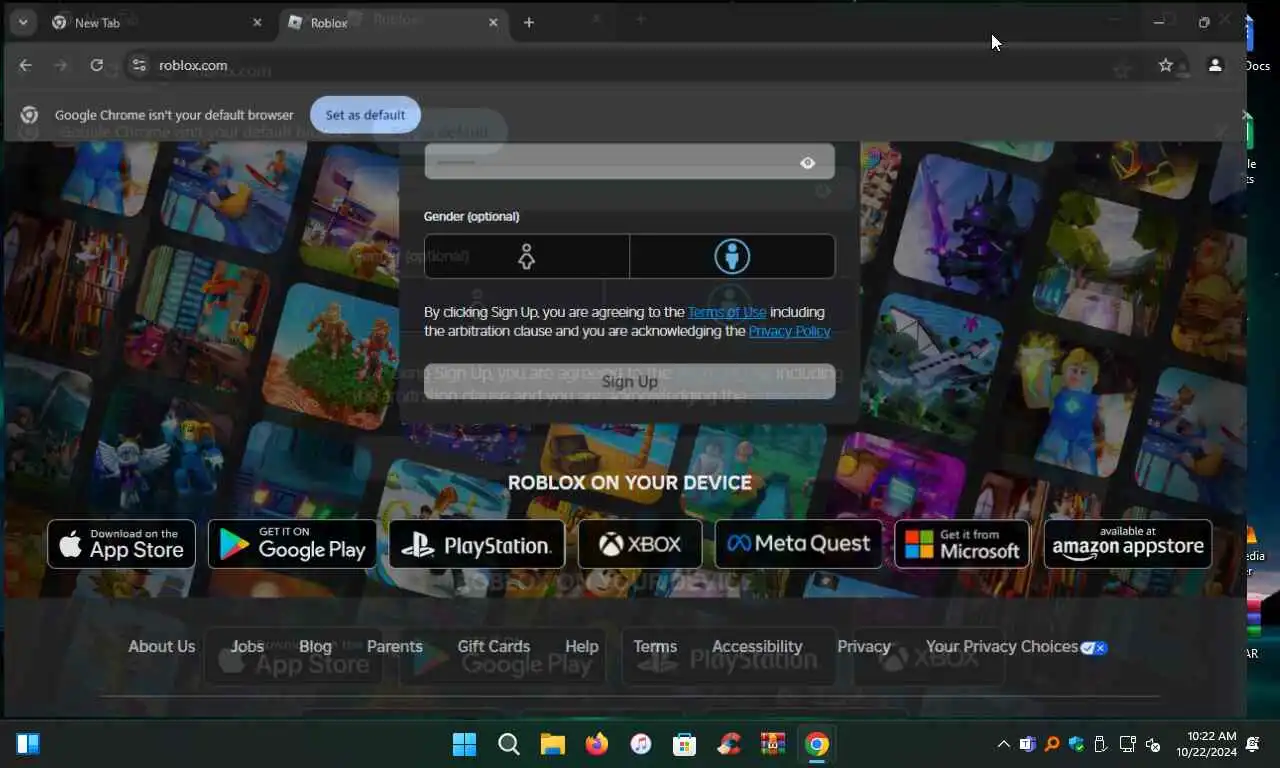Open the clock showing 10:22 AM
This screenshot has width=1280, height=768.
coord(1206,744)
